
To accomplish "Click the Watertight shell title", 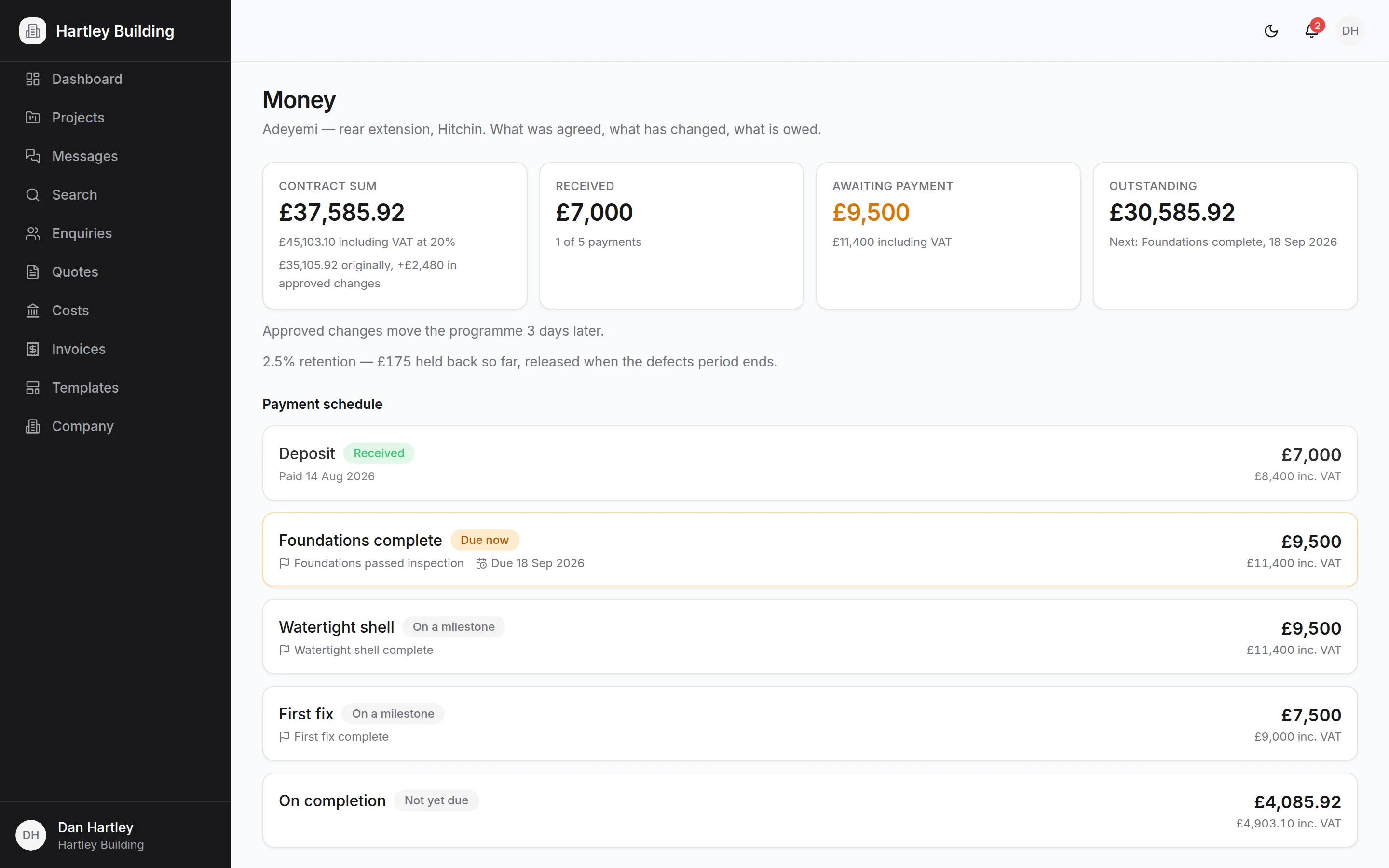I will click(x=336, y=627).
